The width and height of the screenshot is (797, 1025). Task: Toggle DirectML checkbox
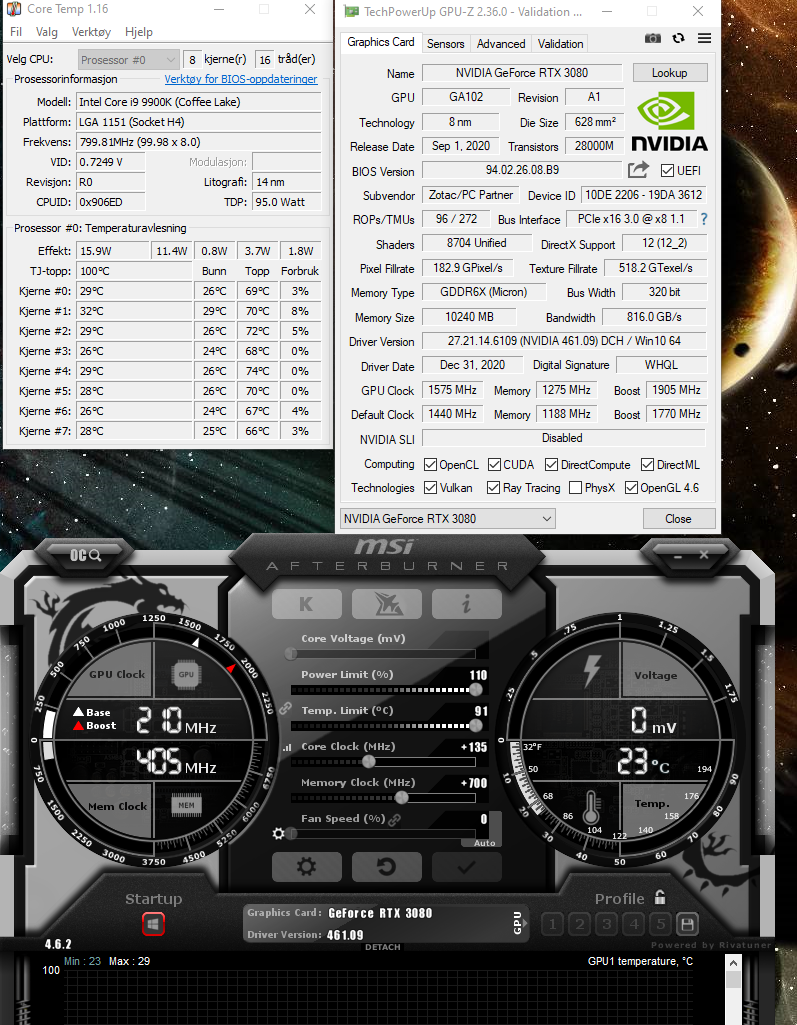(647, 465)
